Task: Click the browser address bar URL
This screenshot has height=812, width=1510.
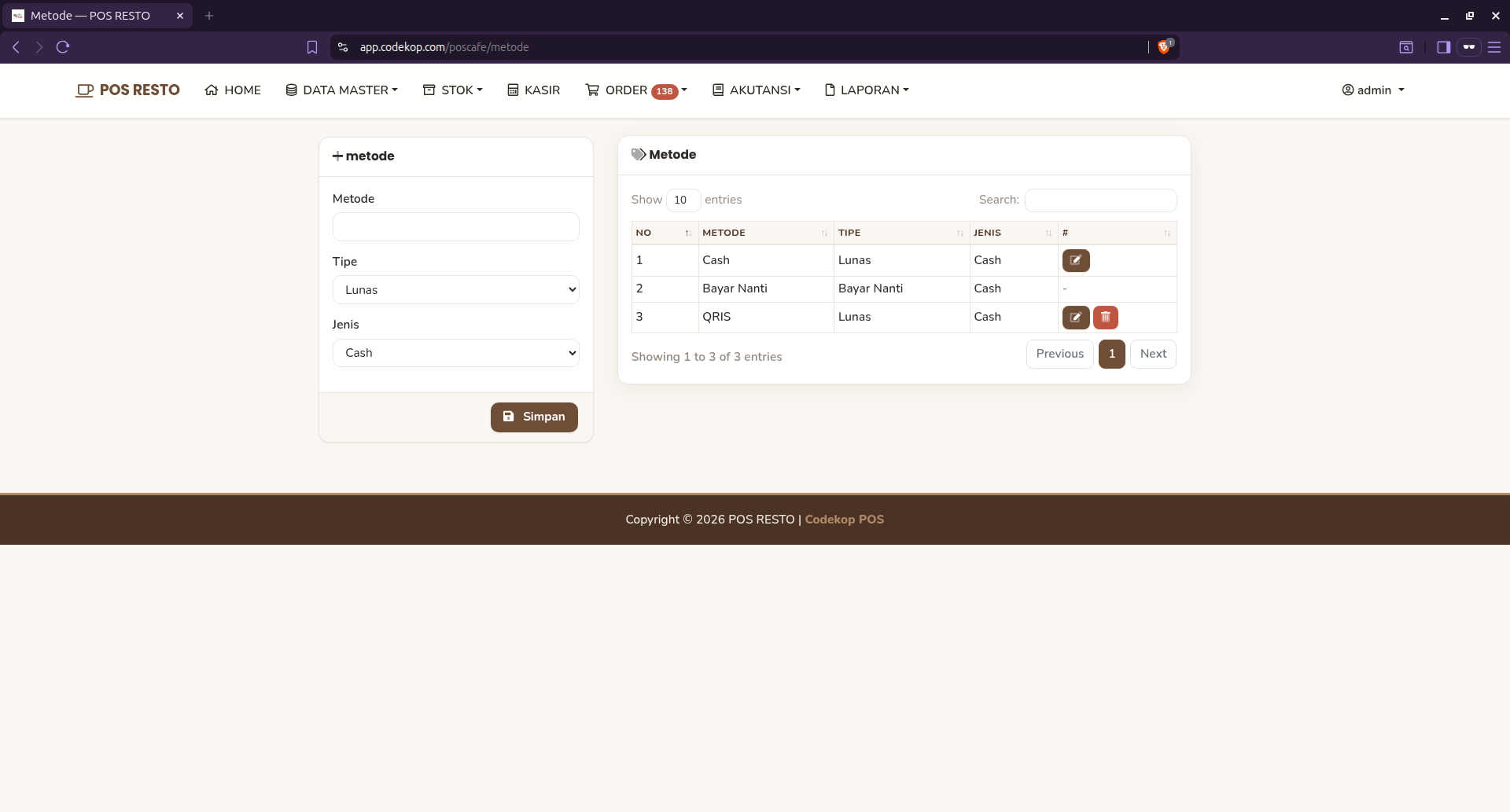Action: [x=444, y=47]
